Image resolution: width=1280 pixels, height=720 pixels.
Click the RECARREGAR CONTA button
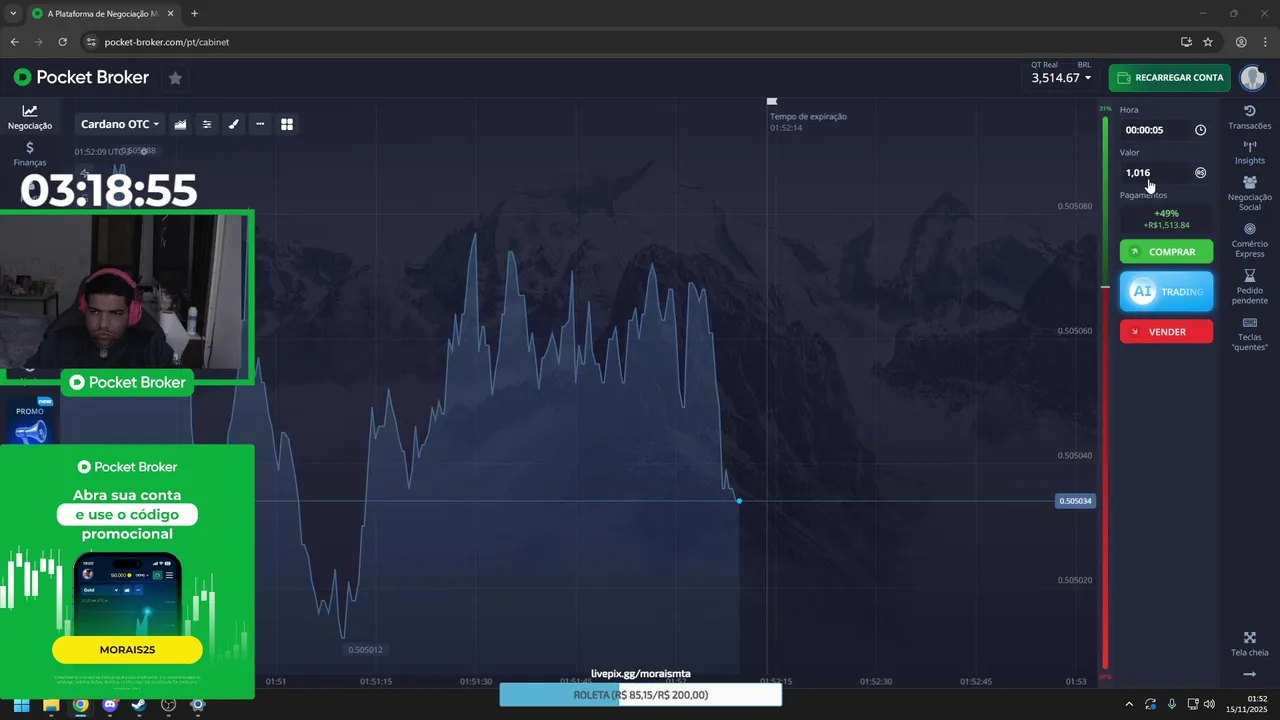point(1170,78)
